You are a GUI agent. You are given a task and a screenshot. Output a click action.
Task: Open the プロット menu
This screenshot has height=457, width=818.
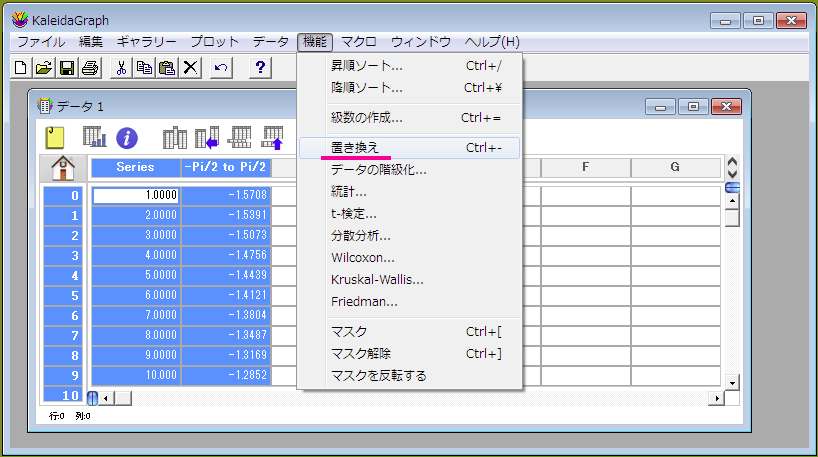pyautogui.click(x=214, y=42)
